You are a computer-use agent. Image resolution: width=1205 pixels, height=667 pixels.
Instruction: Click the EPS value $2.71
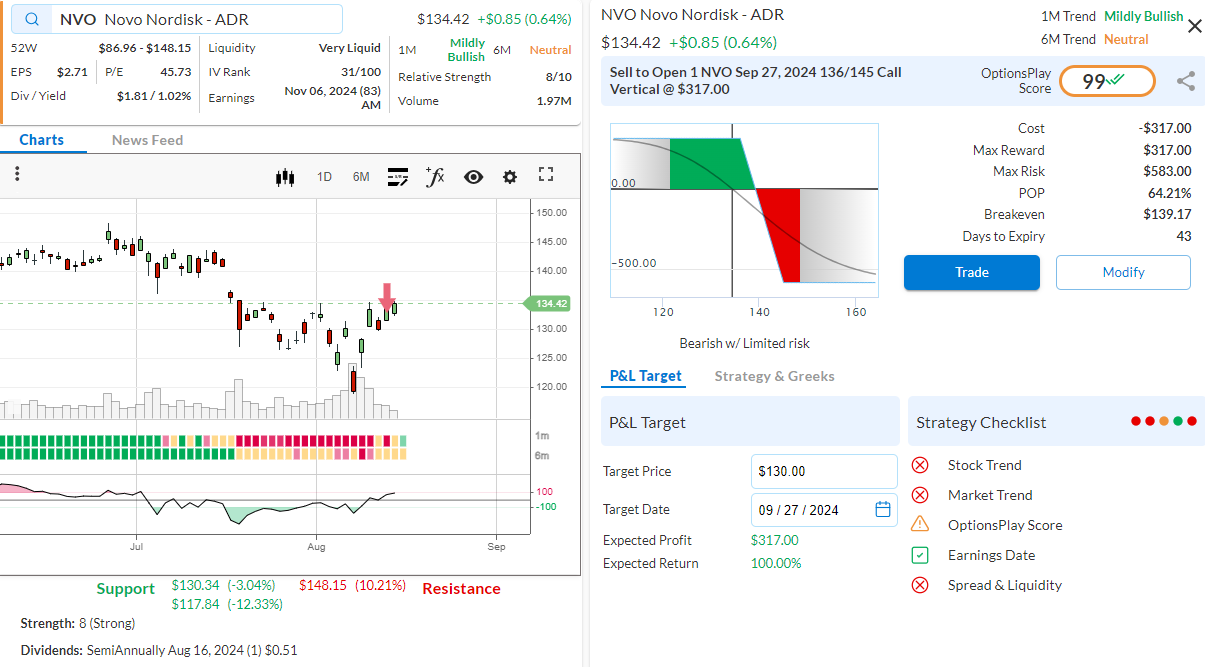pyautogui.click(x=72, y=72)
